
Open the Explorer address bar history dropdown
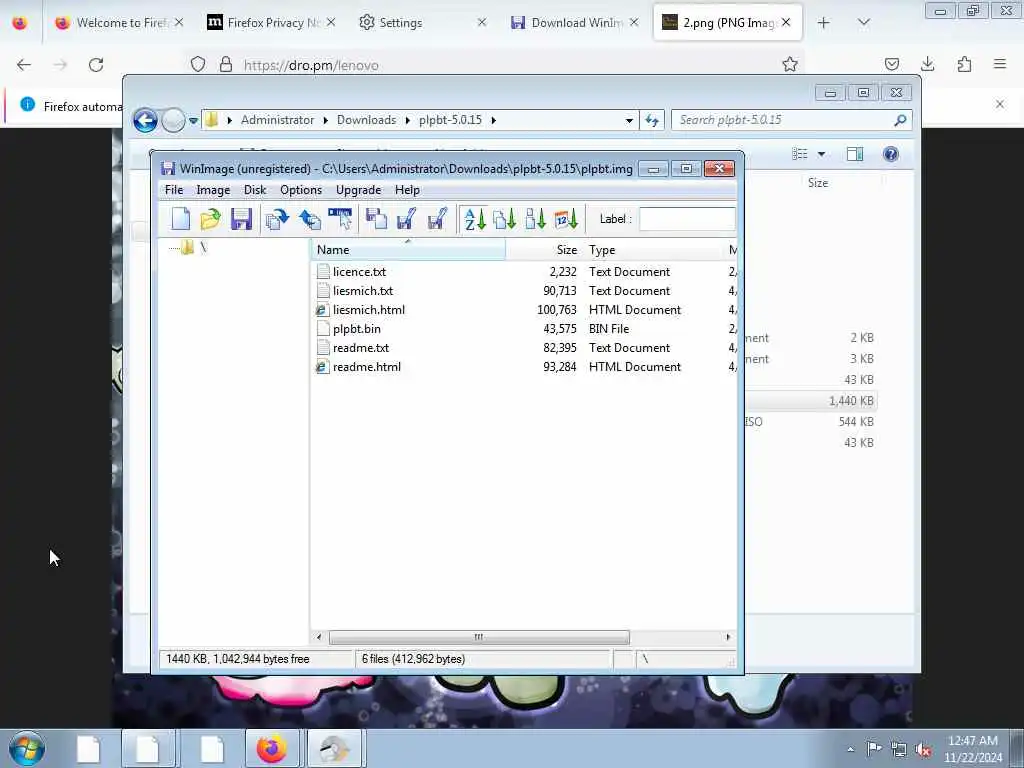pos(629,120)
